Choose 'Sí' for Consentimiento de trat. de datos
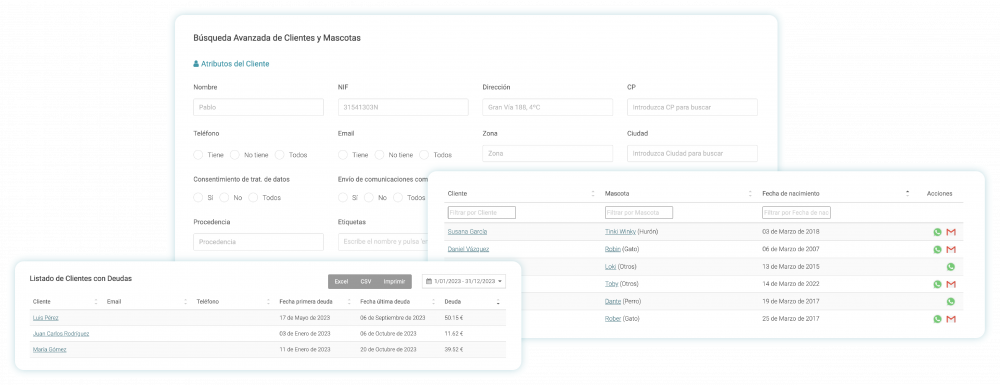Image resolution: width=1000 pixels, height=385 pixels. click(x=198, y=198)
